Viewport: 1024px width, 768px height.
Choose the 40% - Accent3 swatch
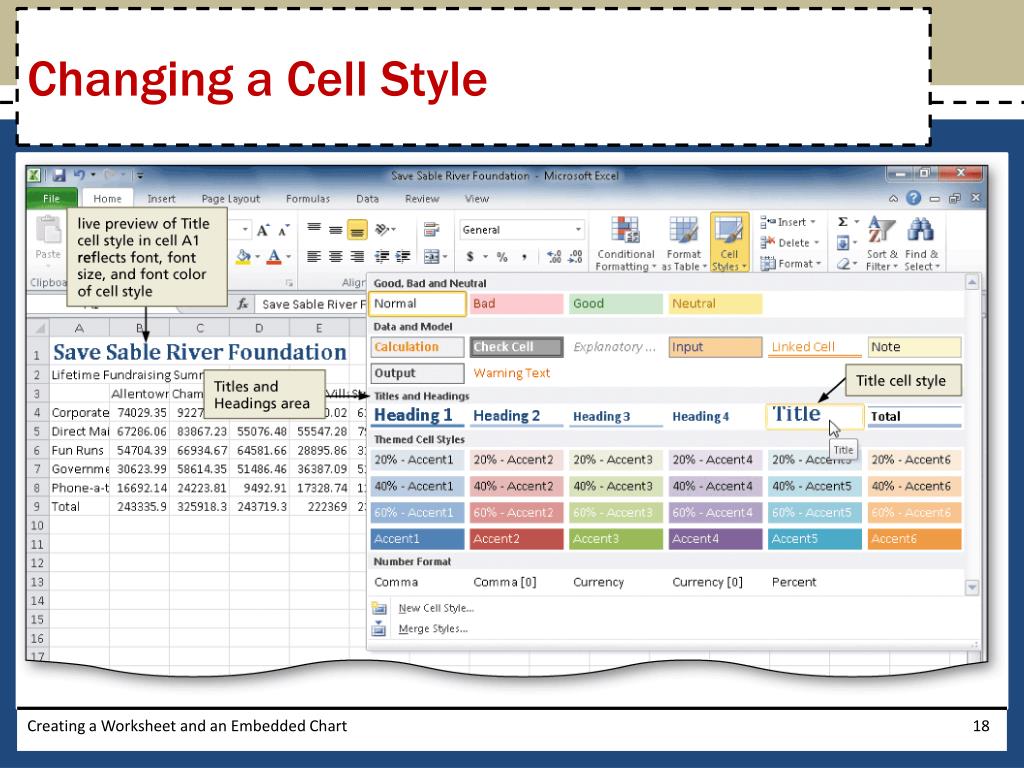click(616, 486)
